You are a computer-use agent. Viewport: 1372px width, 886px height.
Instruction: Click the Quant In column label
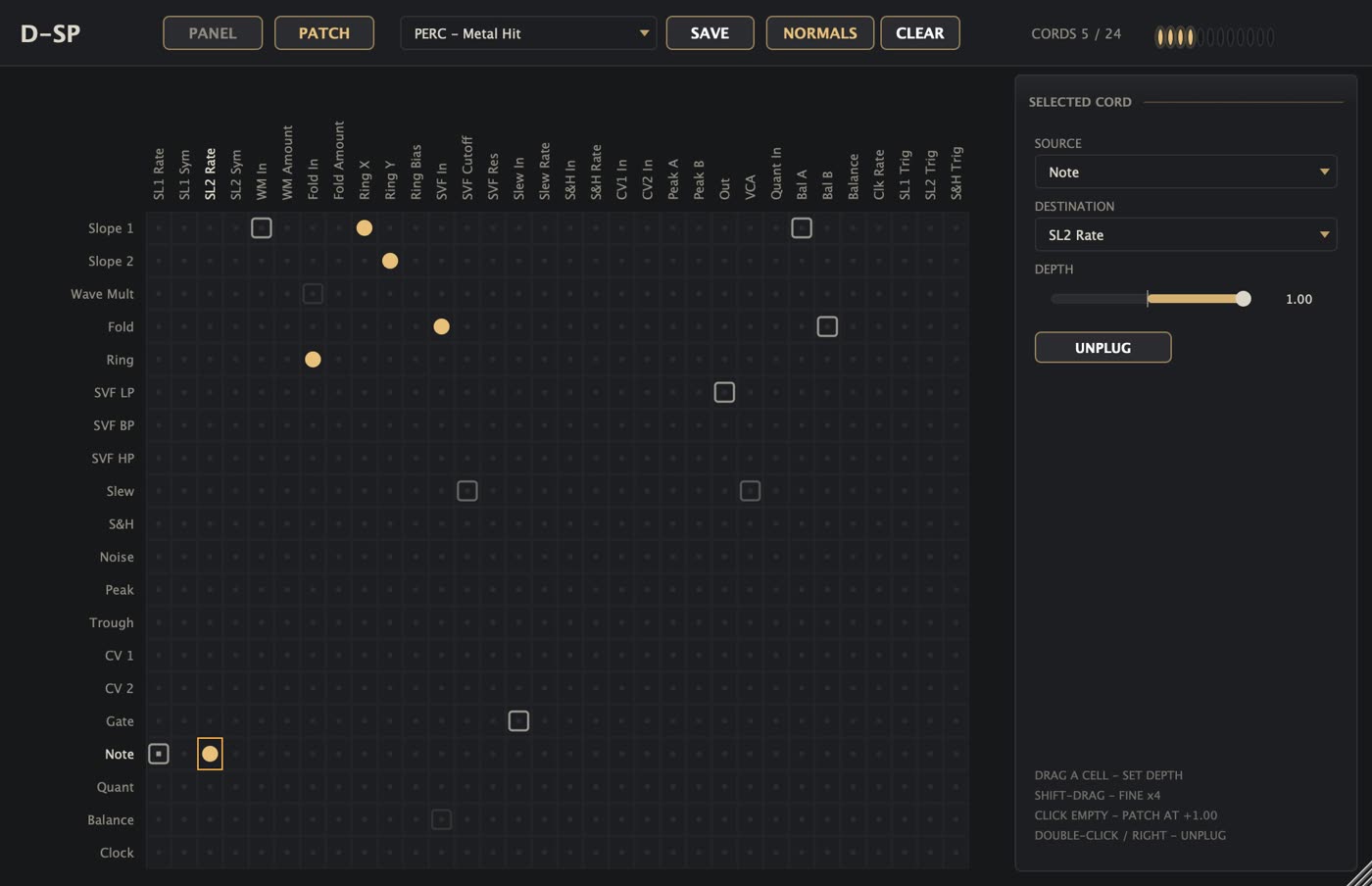point(776,173)
